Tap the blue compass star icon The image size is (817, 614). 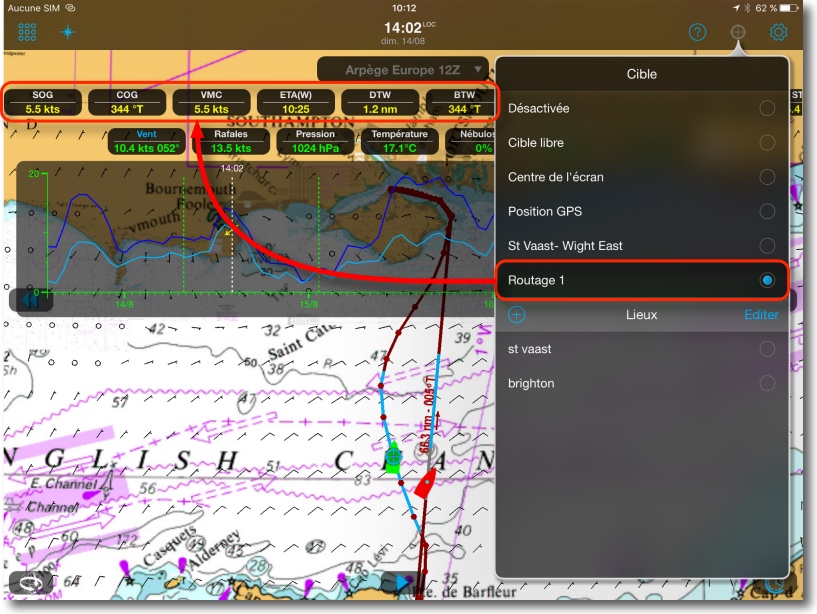(68, 32)
